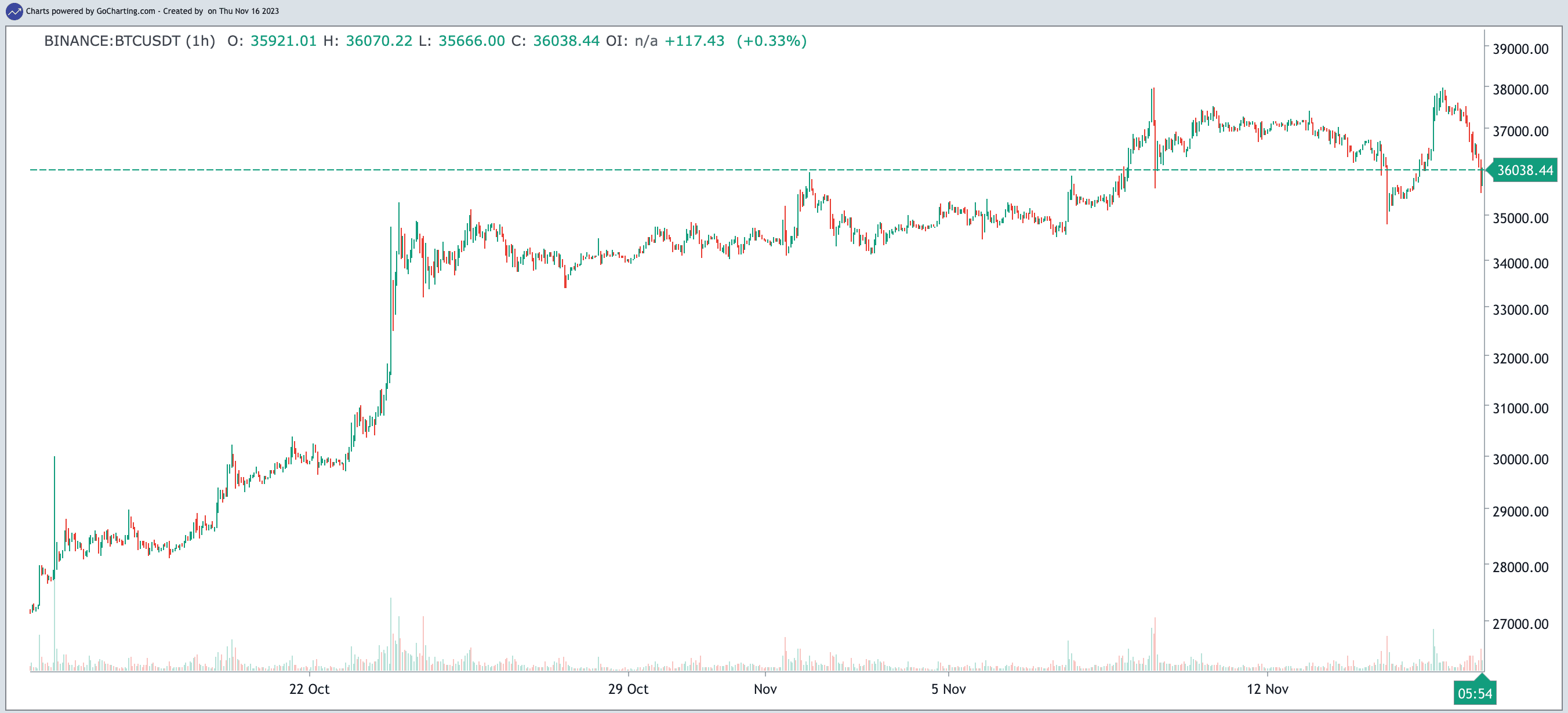Viewport: 1568px width, 713px height.
Task: Click the 36038.44 current price tag
Action: 1525,170
